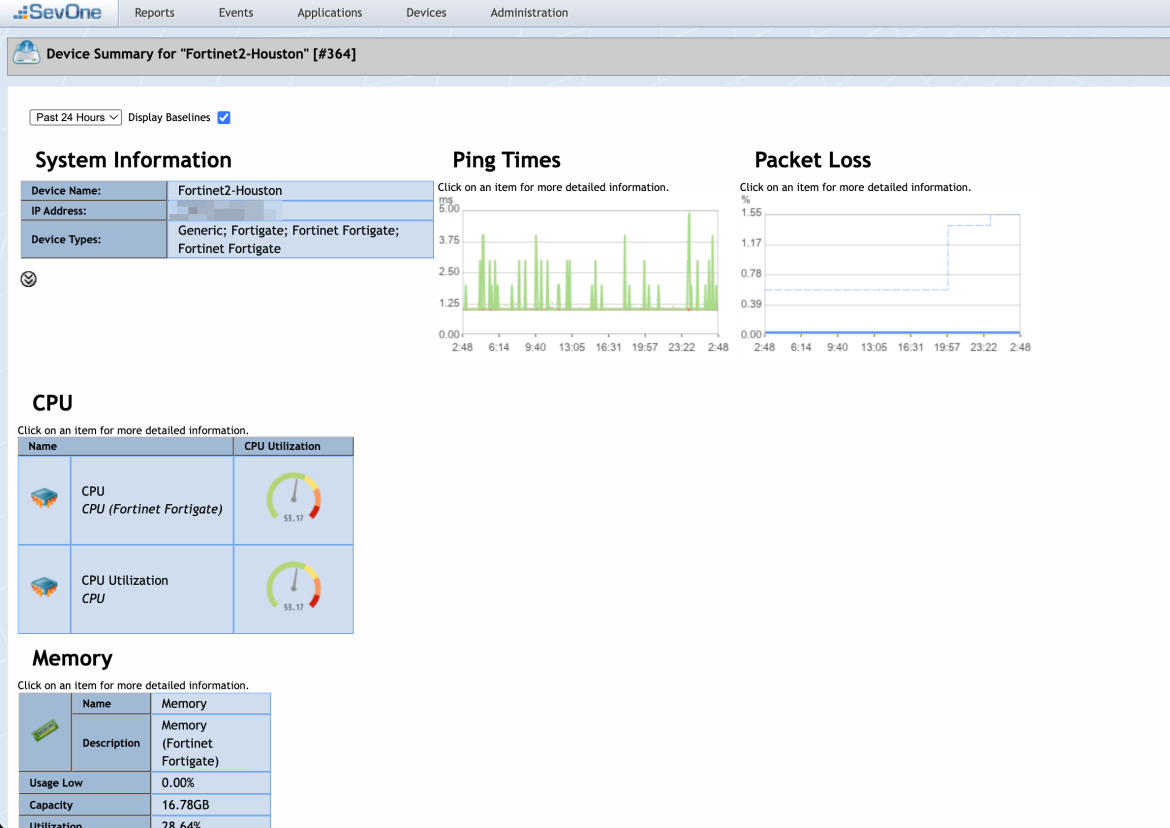Viewport: 1170px width, 828px height.
Task: Click the CPU (Fortinet Fortigate) chip icon
Action: click(x=44, y=498)
